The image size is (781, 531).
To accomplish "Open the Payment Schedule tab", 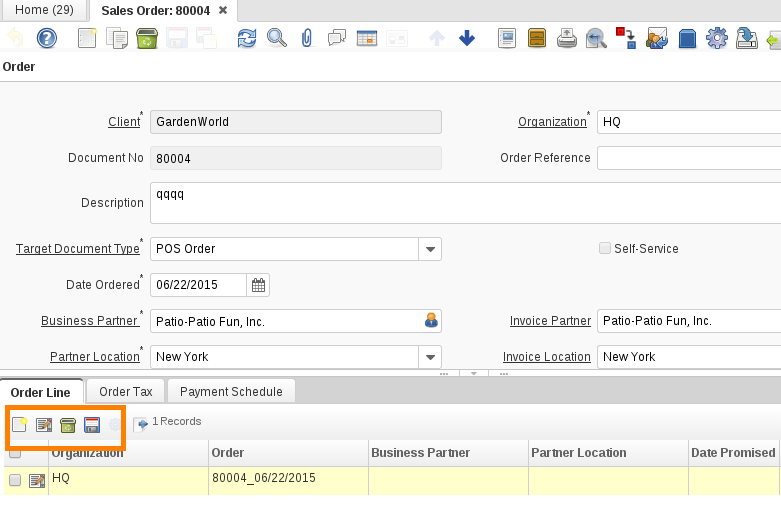I will tap(231, 392).
